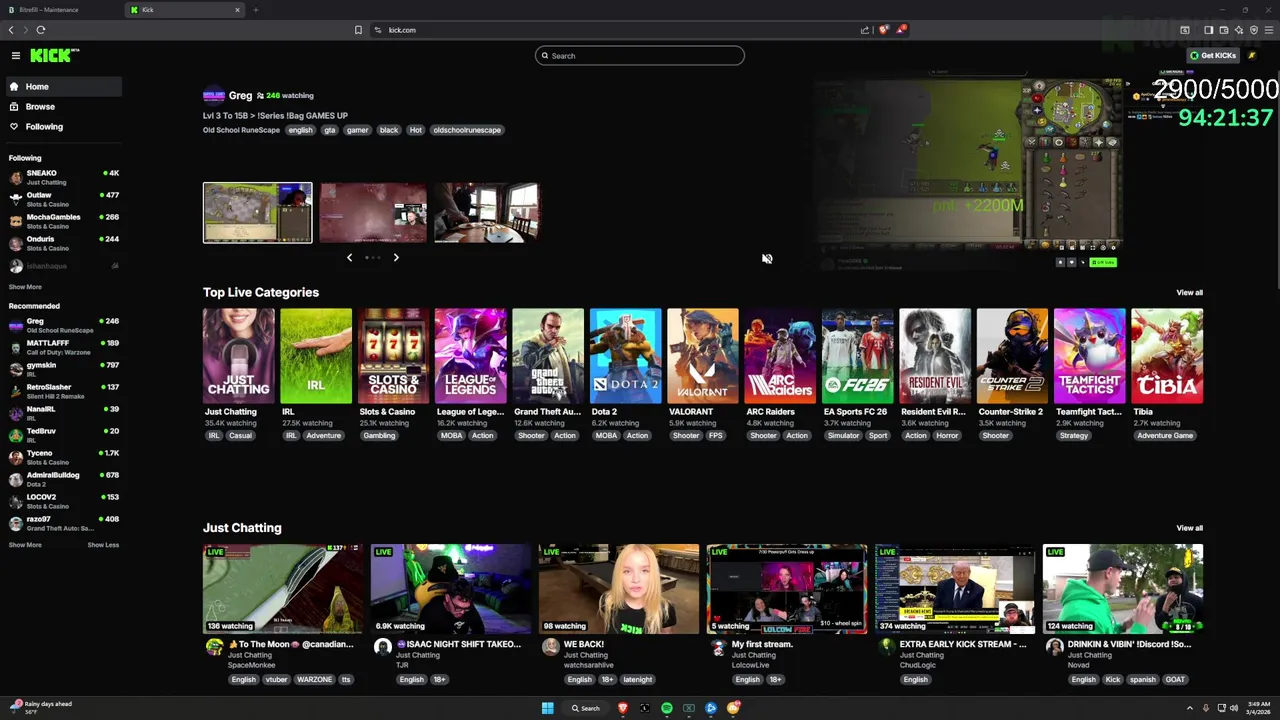Open the Counter-Strike 2 category card
Screen dimensions: 1280x720
1012,356
